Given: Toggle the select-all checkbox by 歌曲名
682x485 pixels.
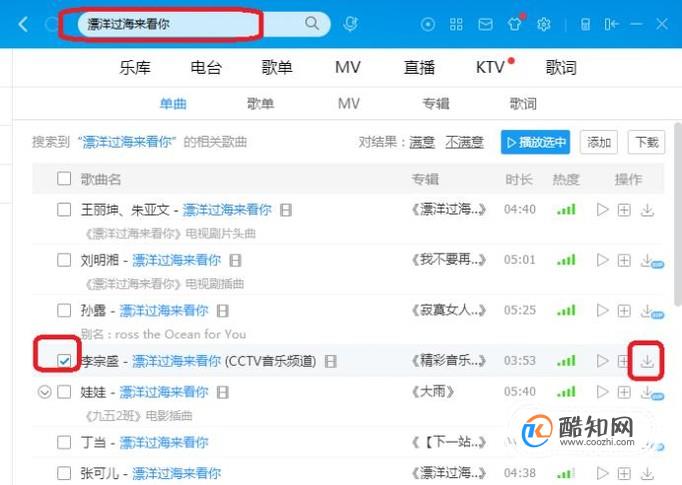Looking at the screenshot, I should click(64, 178).
